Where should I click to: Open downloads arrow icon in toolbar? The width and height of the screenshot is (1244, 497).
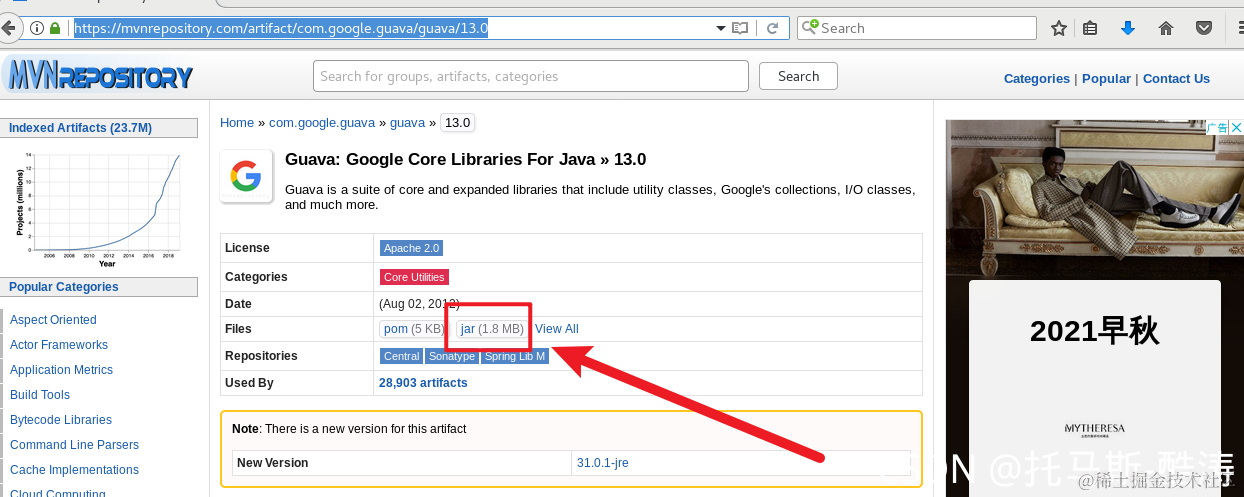pos(1128,28)
